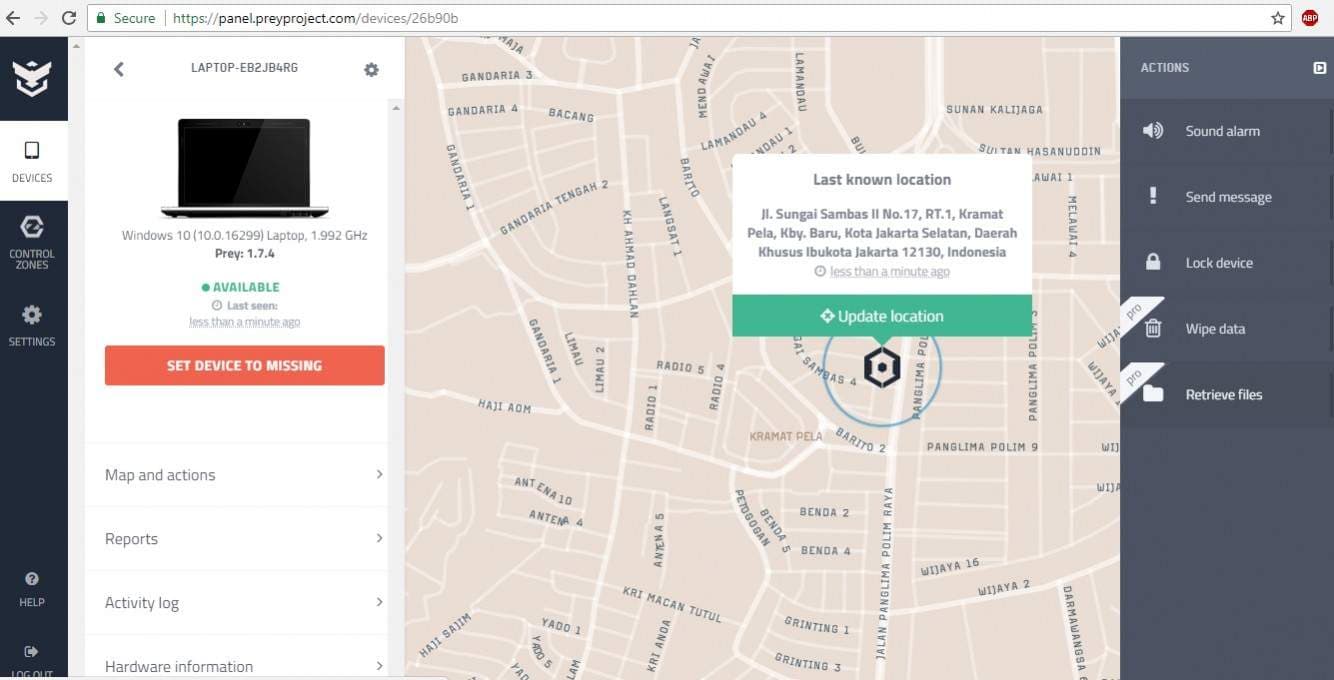This screenshot has width=1334, height=680.
Task: Open the ABP extension icon
Action: pos(1310,18)
